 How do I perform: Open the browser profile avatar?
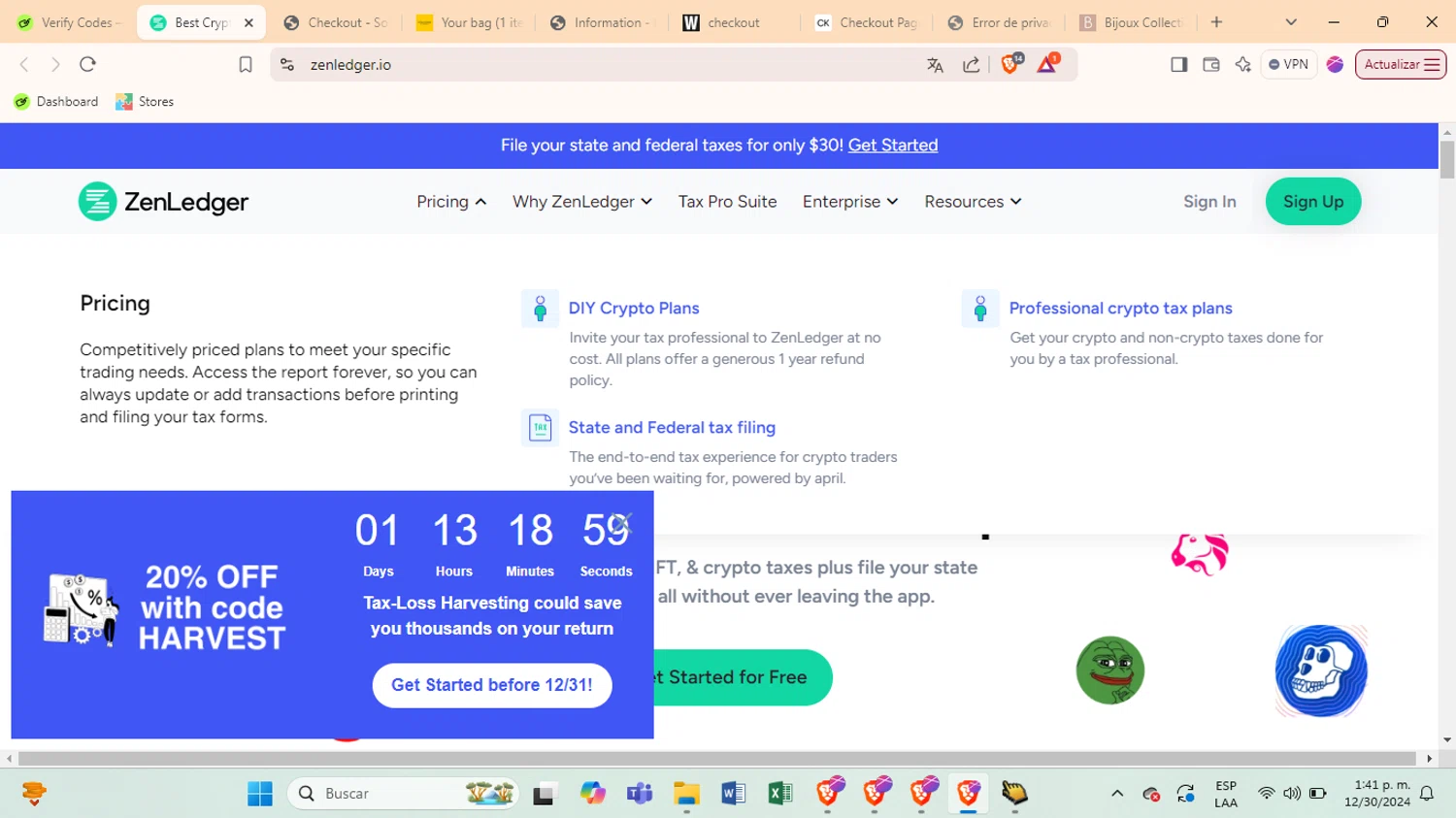(1335, 64)
